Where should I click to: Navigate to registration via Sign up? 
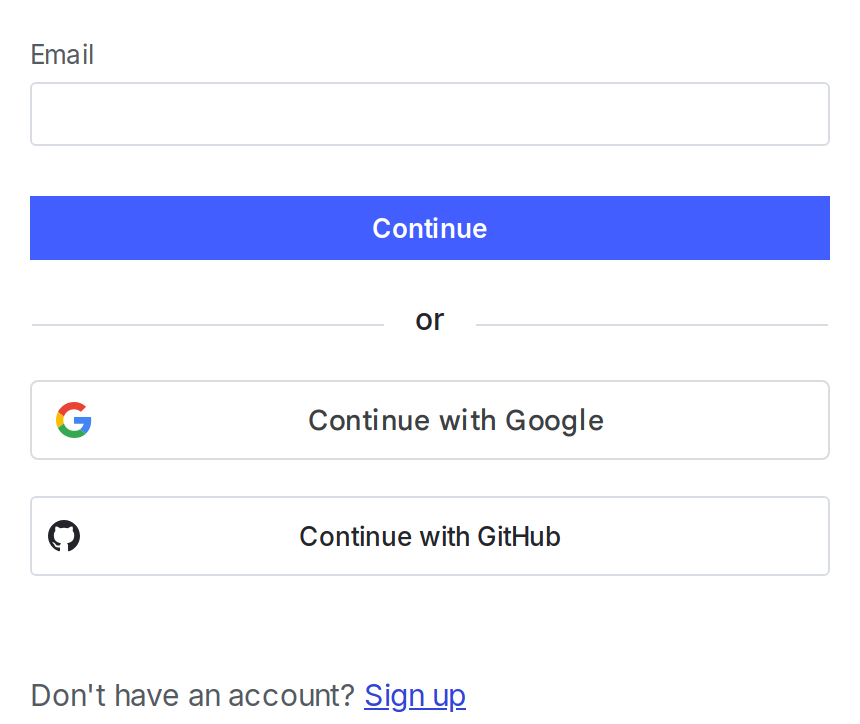(x=415, y=695)
